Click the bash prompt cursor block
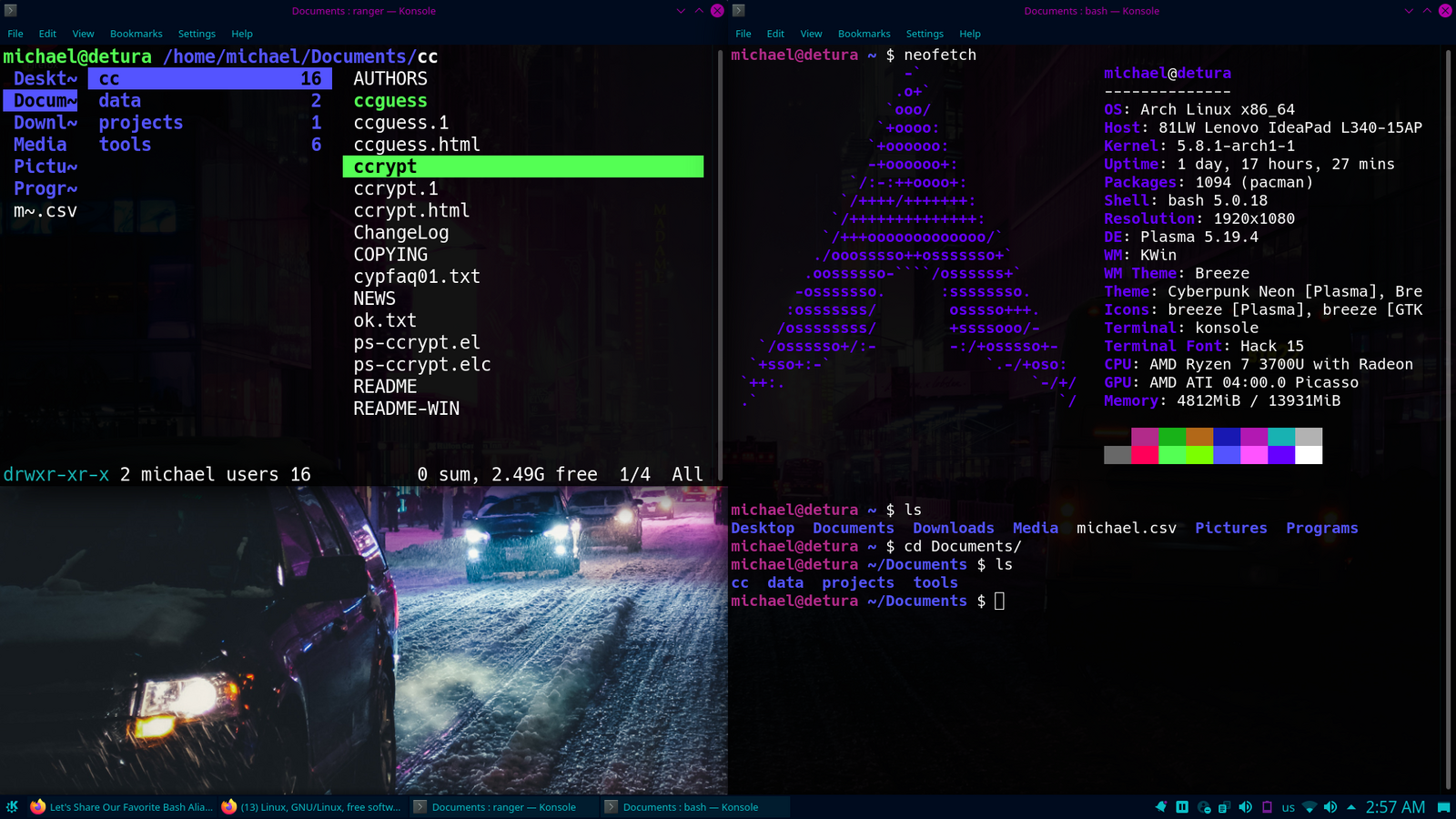Screen dimensions: 1456x819 tap(999, 601)
